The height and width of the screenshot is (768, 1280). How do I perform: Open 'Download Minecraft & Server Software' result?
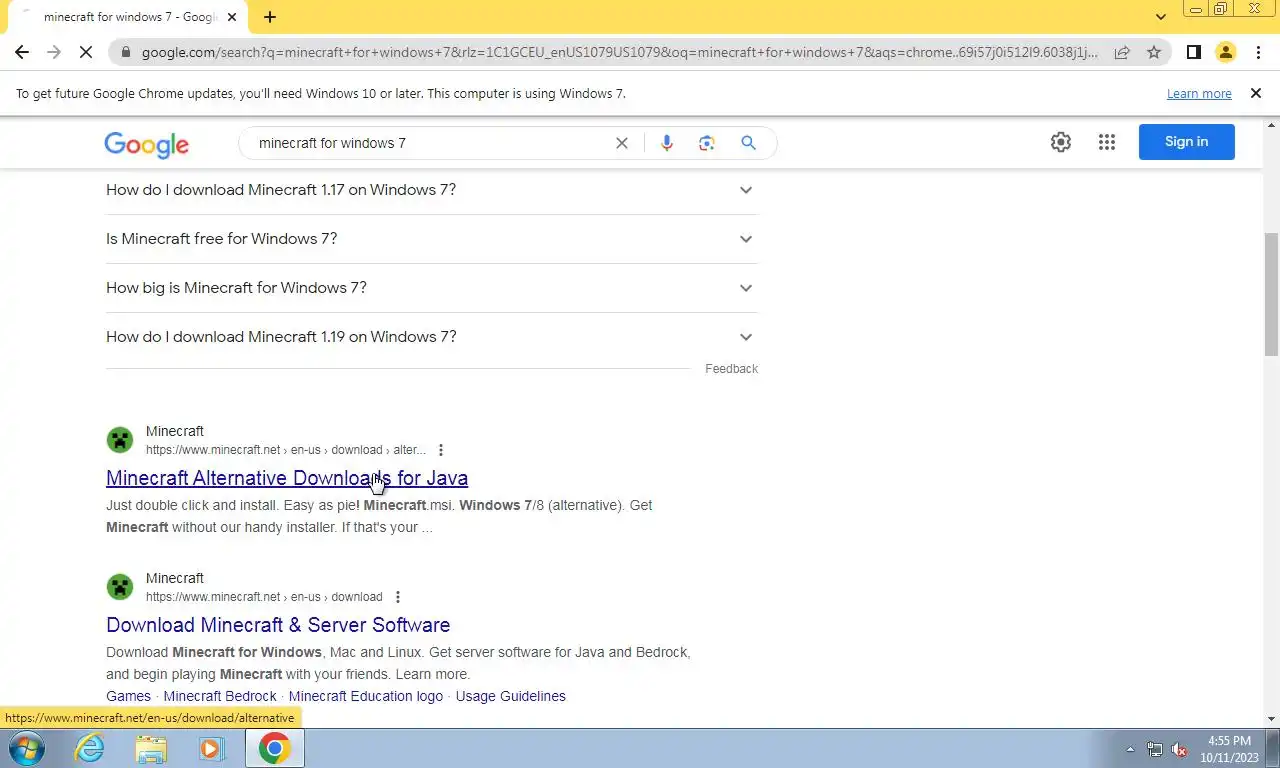click(x=278, y=625)
